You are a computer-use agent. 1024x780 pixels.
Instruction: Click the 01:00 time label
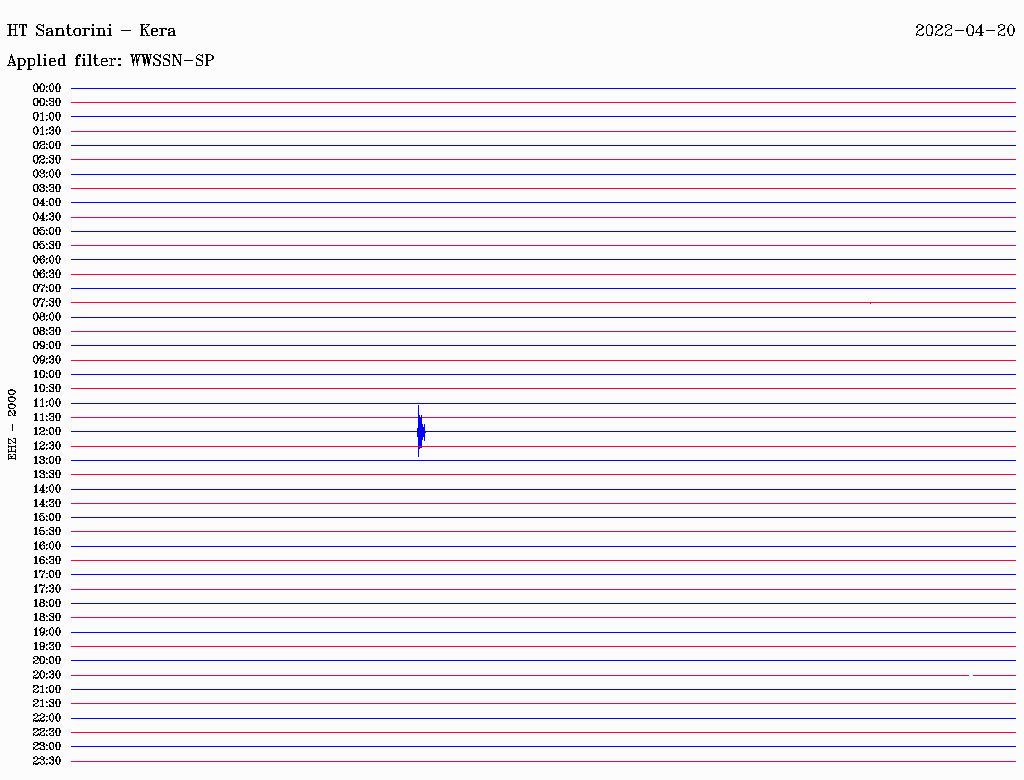point(47,117)
